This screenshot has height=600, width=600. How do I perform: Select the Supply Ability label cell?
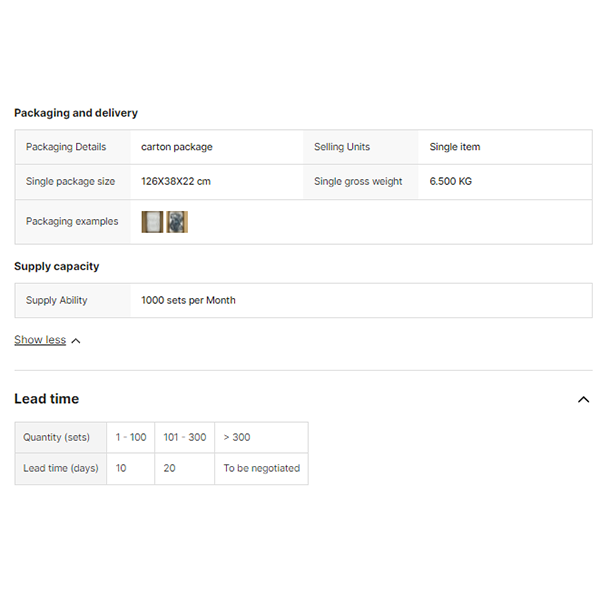[57, 300]
